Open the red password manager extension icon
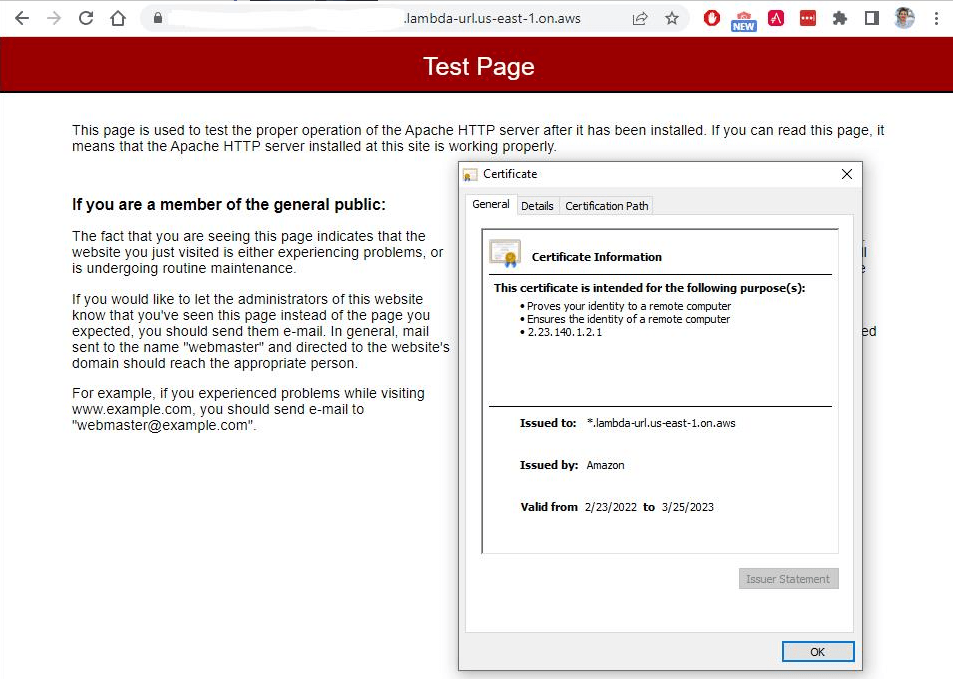Image resolution: width=953 pixels, height=679 pixels. [x=808, y=18]
